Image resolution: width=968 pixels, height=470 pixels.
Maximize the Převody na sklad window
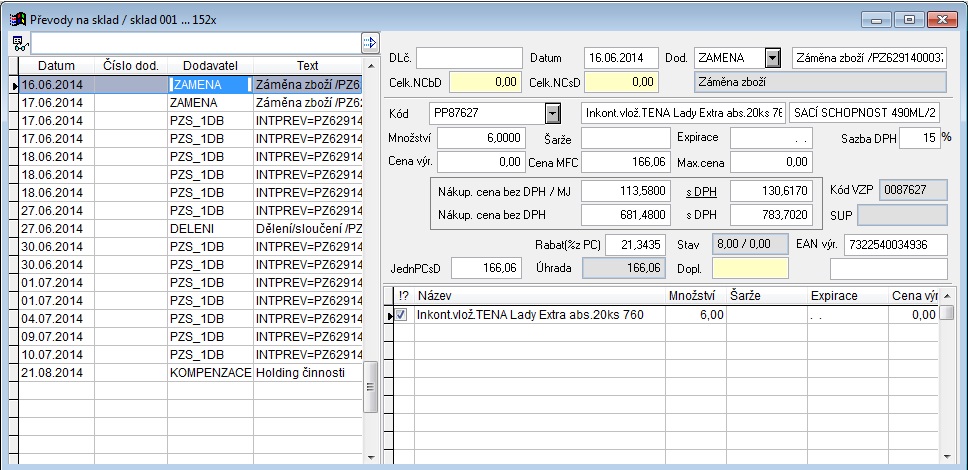(x=909, y=20)
